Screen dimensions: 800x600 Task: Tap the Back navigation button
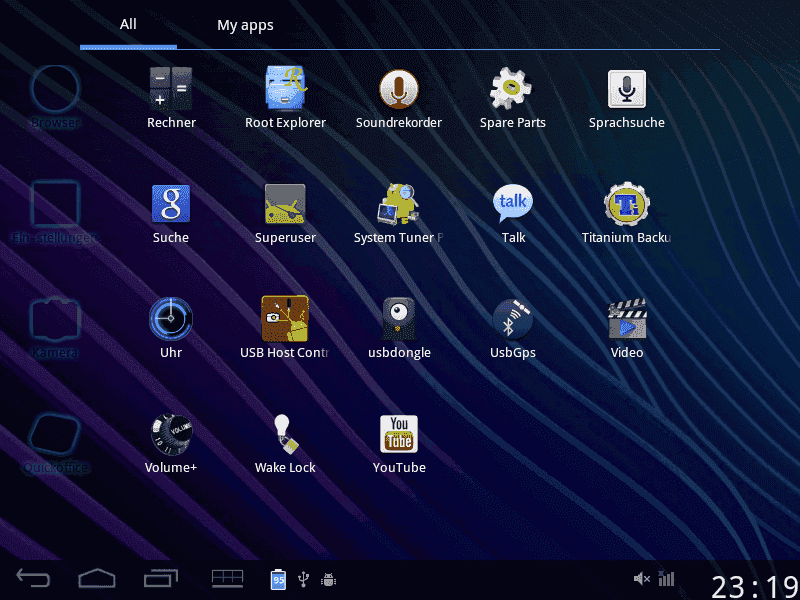coord(33,578)
